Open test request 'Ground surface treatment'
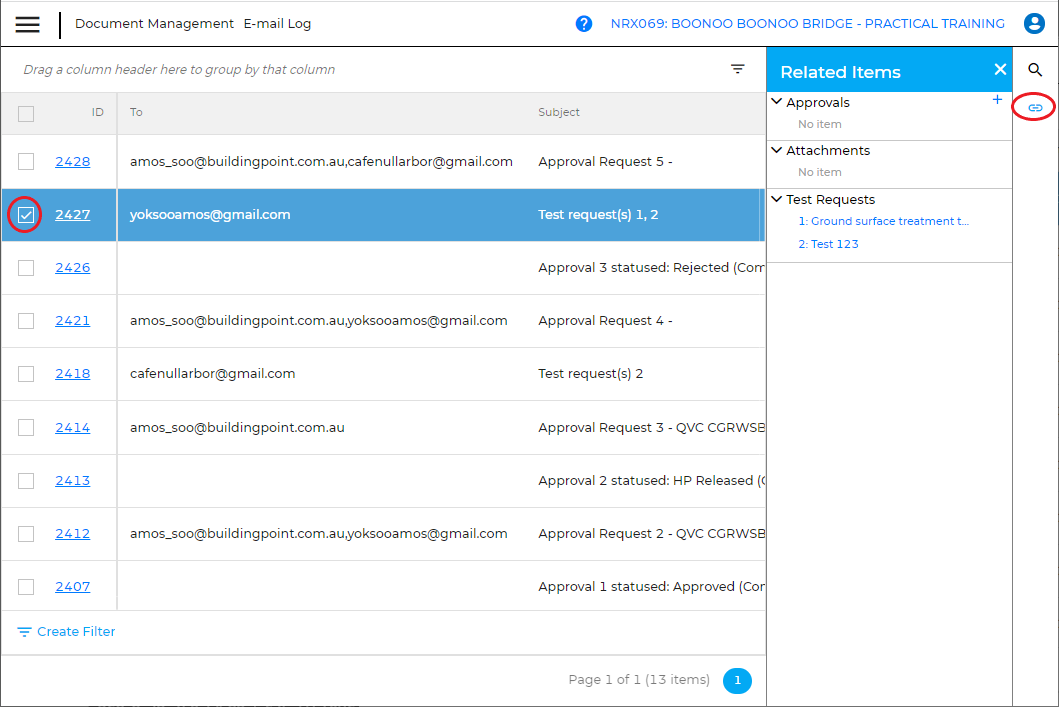This screenshot has height=707, width=1059. point(883,221)
